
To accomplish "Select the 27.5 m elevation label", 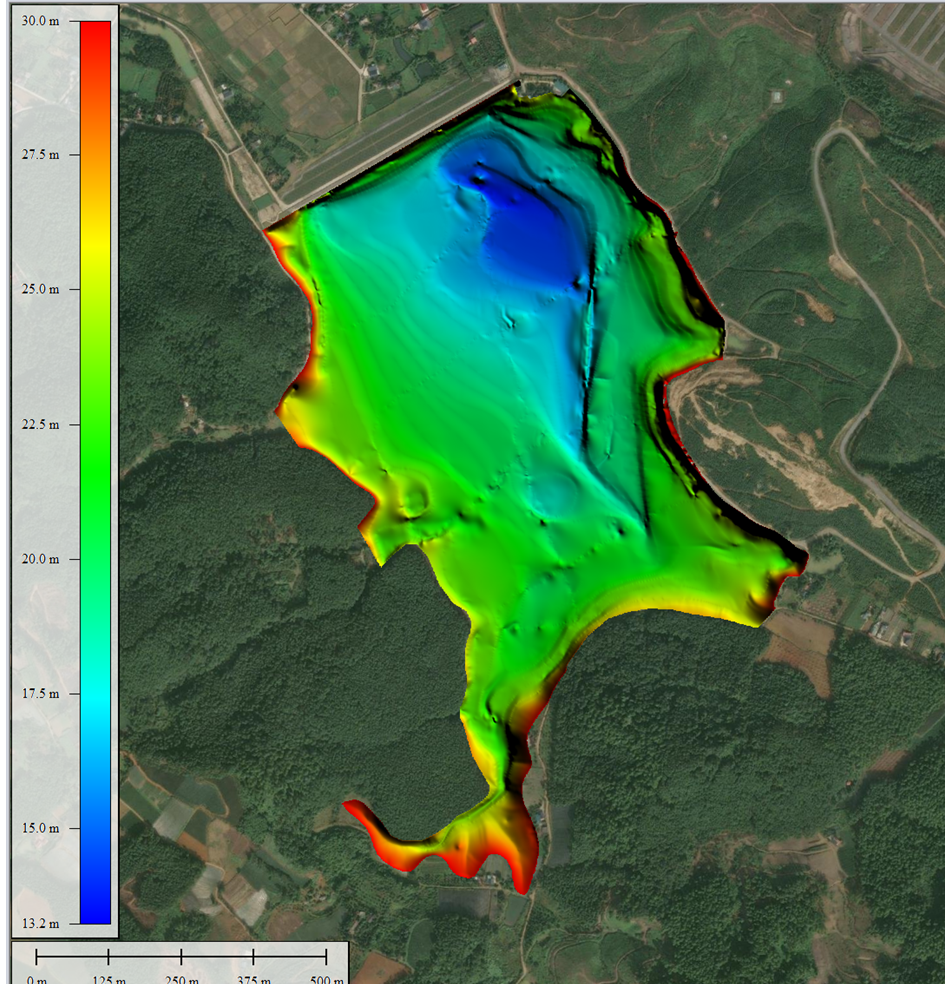I will point(41,155).
